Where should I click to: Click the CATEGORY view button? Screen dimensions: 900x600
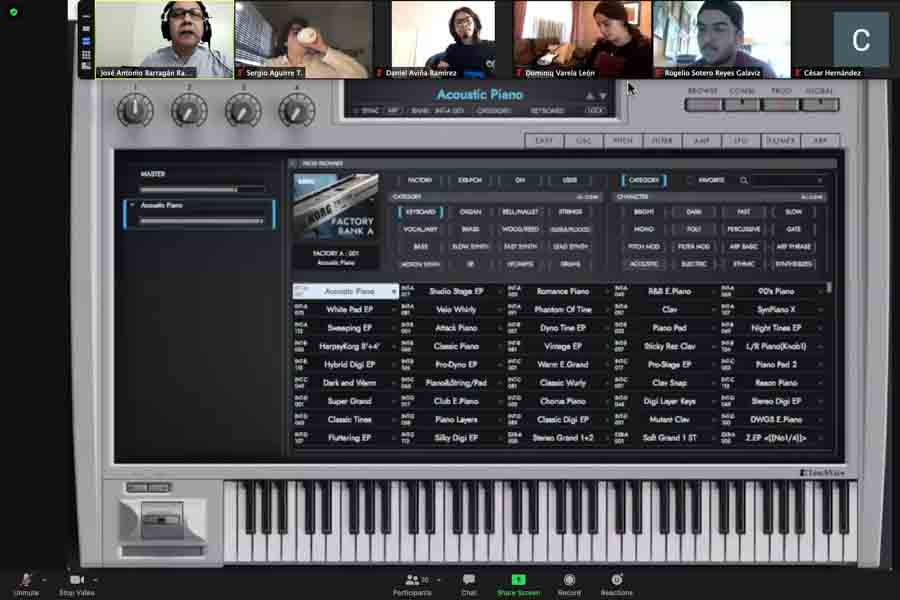click(x=643, y=180)
